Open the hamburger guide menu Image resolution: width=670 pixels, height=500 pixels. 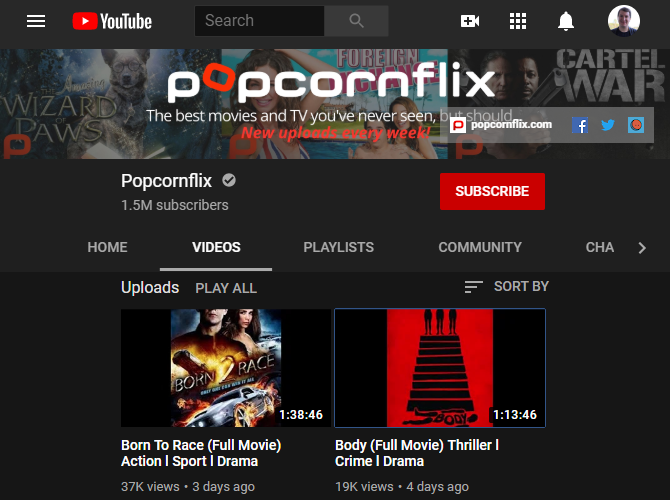click(36, 21)
